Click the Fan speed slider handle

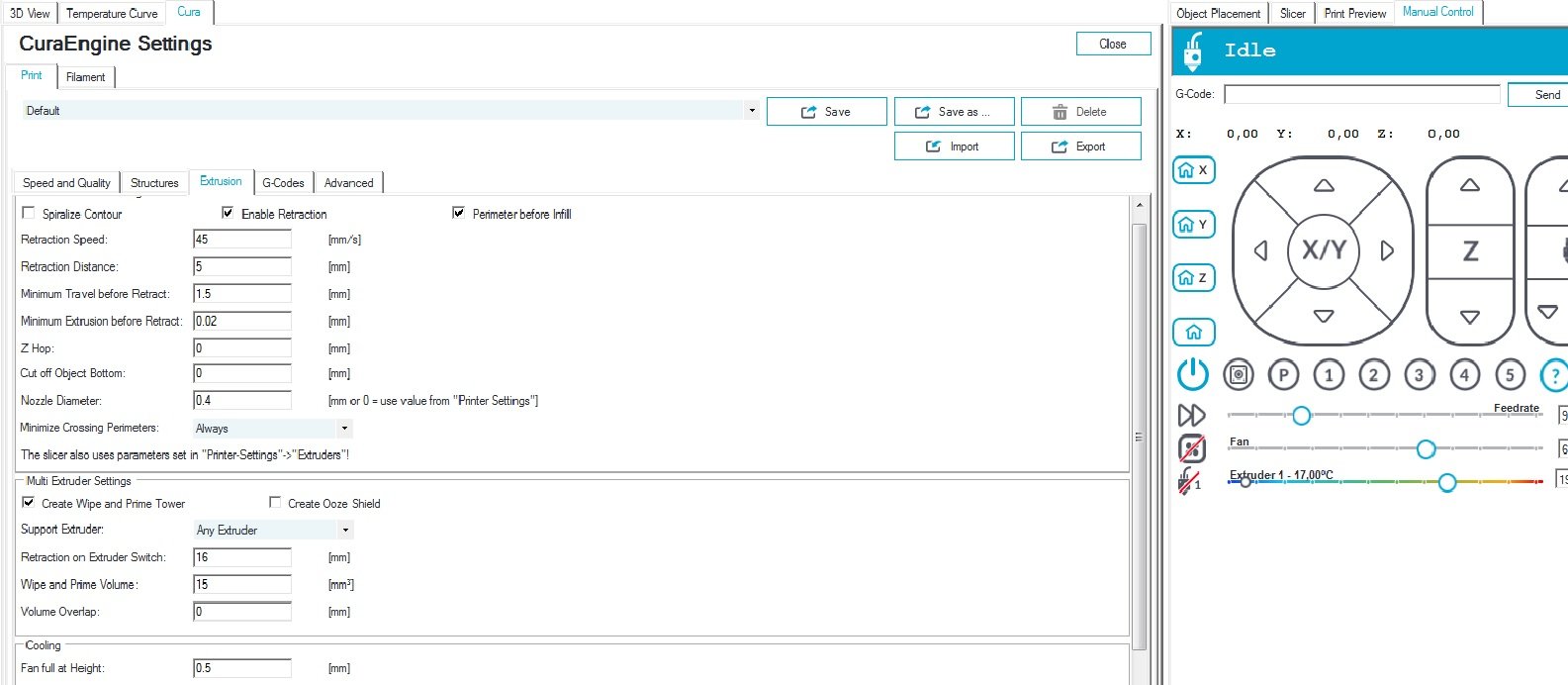point(1426,449)
